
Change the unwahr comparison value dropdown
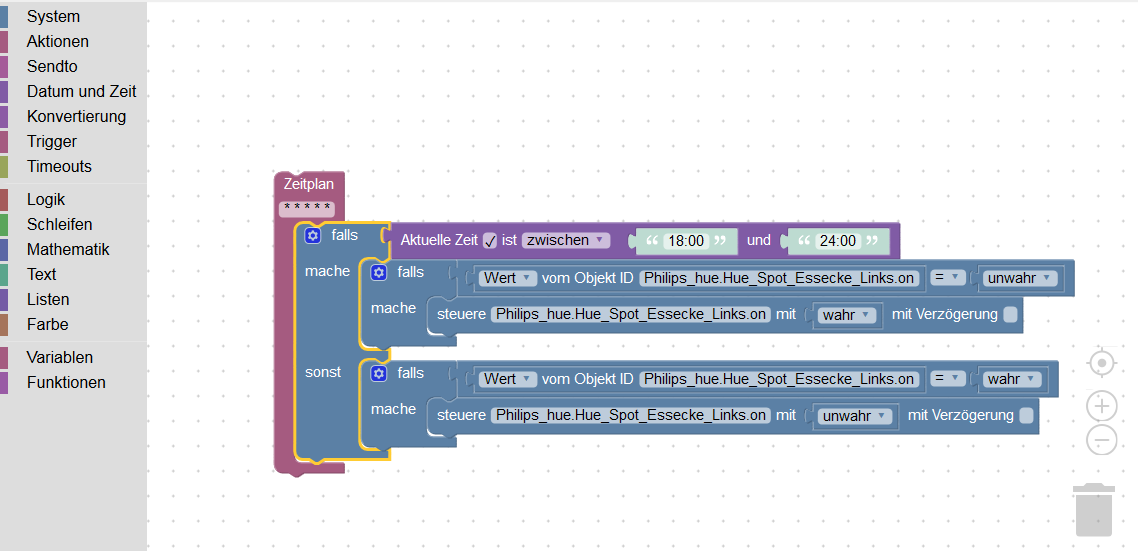point(1019,278)
